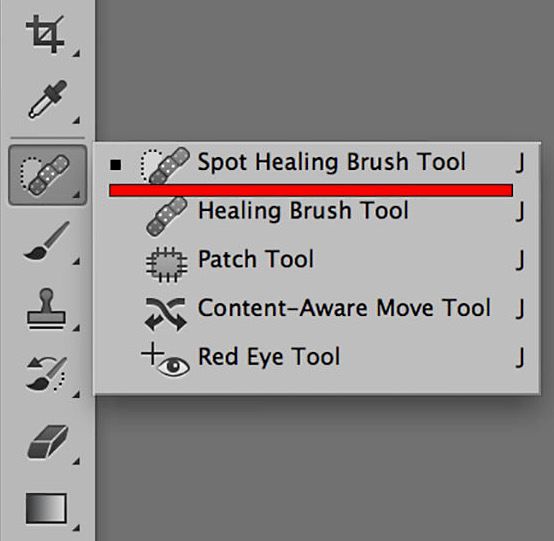
Task: Click the Patch Tool icon in flyout
Action: (x=166, y=265)
